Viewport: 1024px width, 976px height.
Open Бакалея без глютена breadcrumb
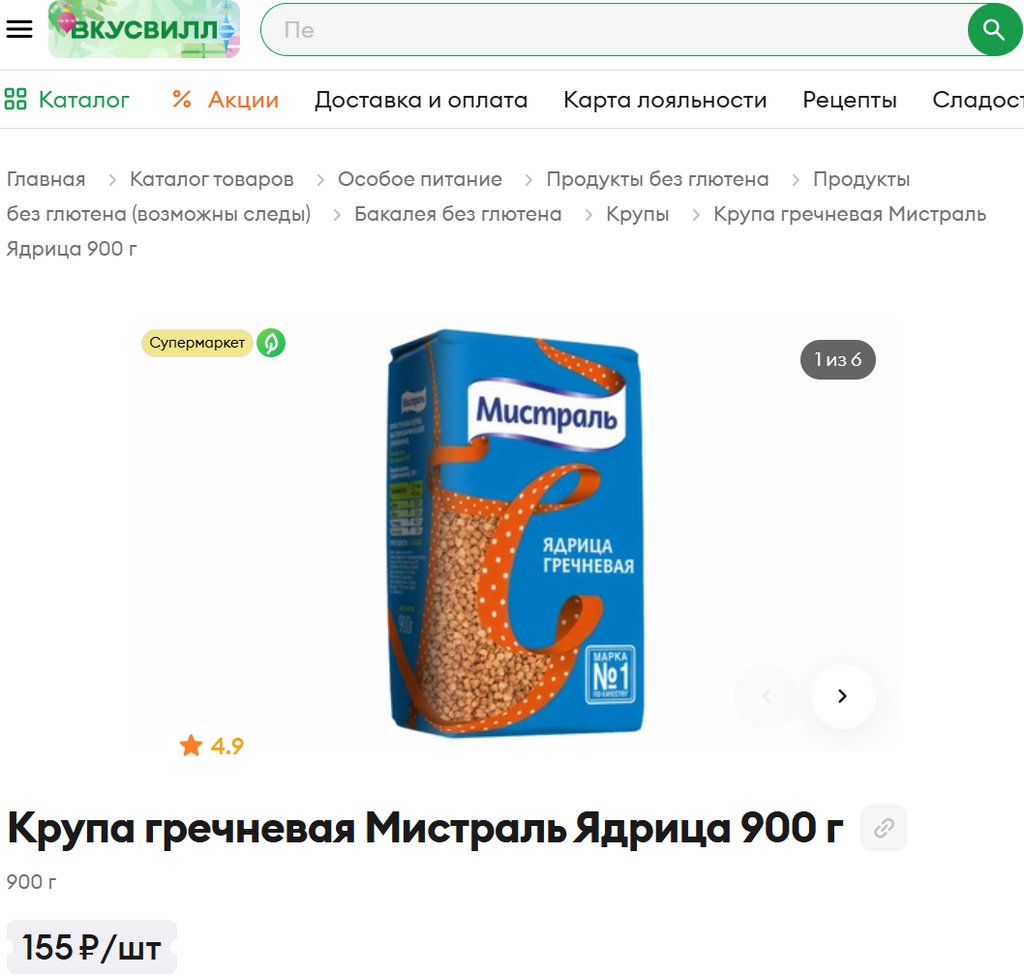pos(458,214)
